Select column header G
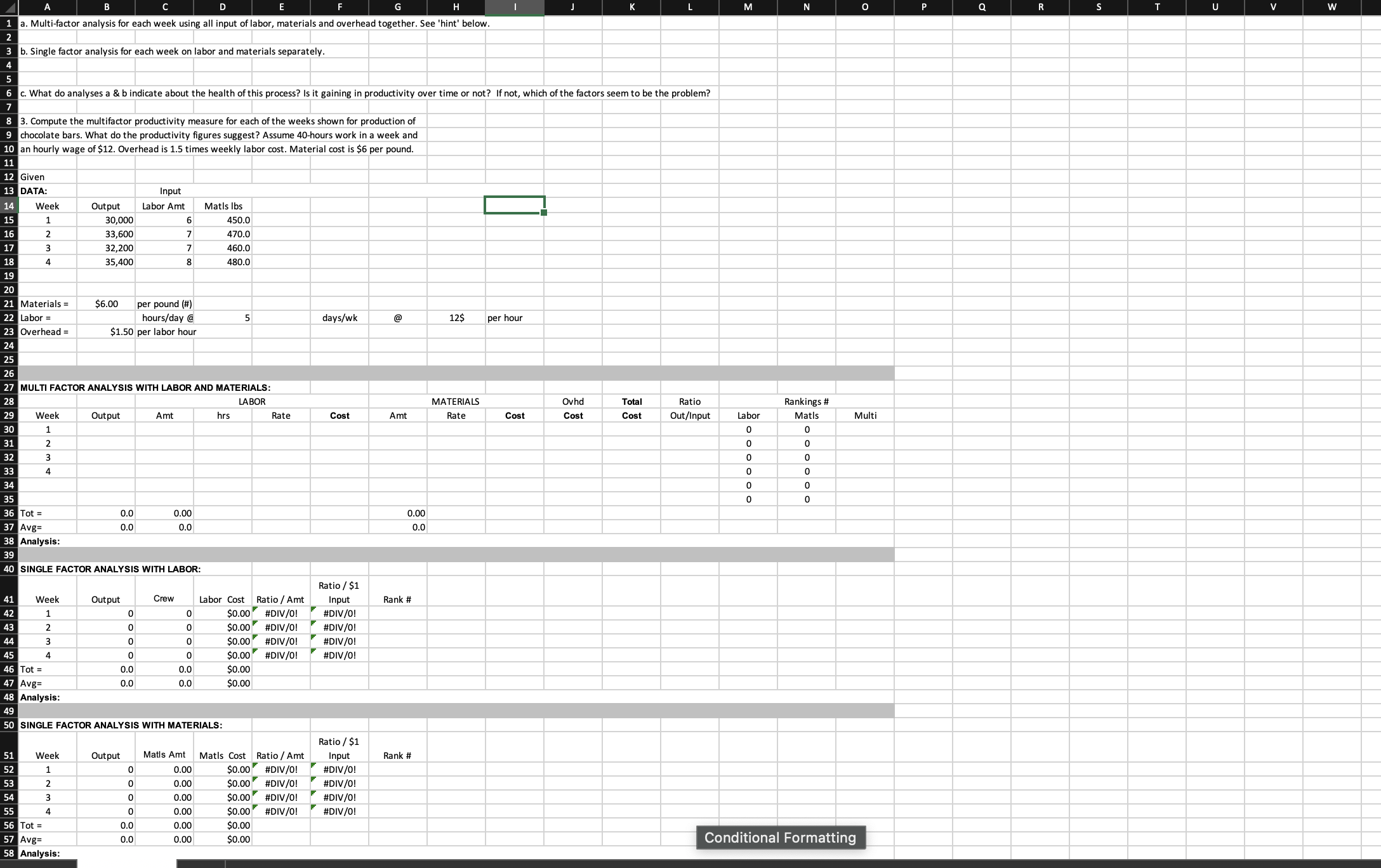 click(x=398, y=7)
